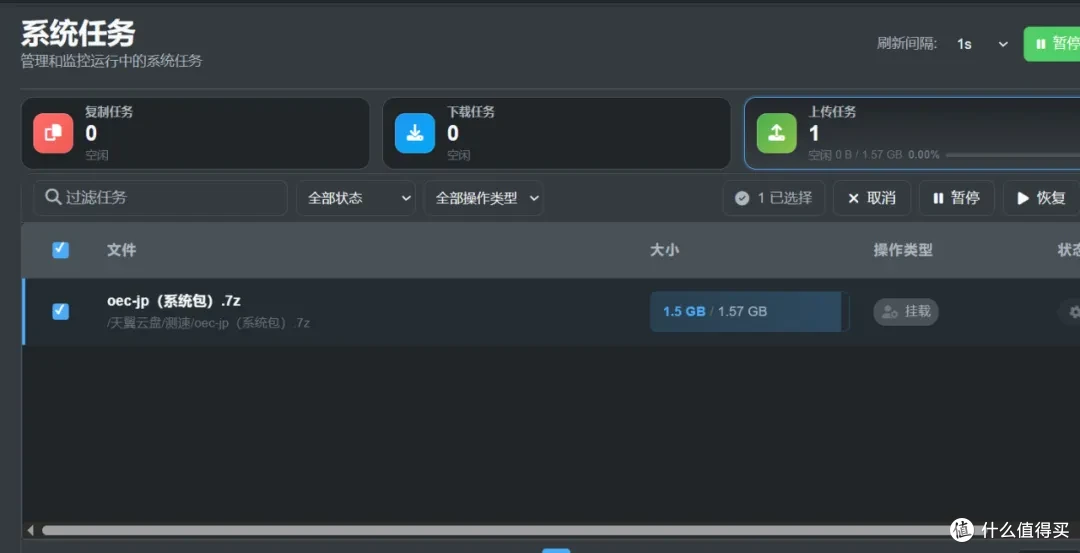Screen dimensions: 1080x553
Task: Click the 刷新间隔 label
Action: pos(907,44)
